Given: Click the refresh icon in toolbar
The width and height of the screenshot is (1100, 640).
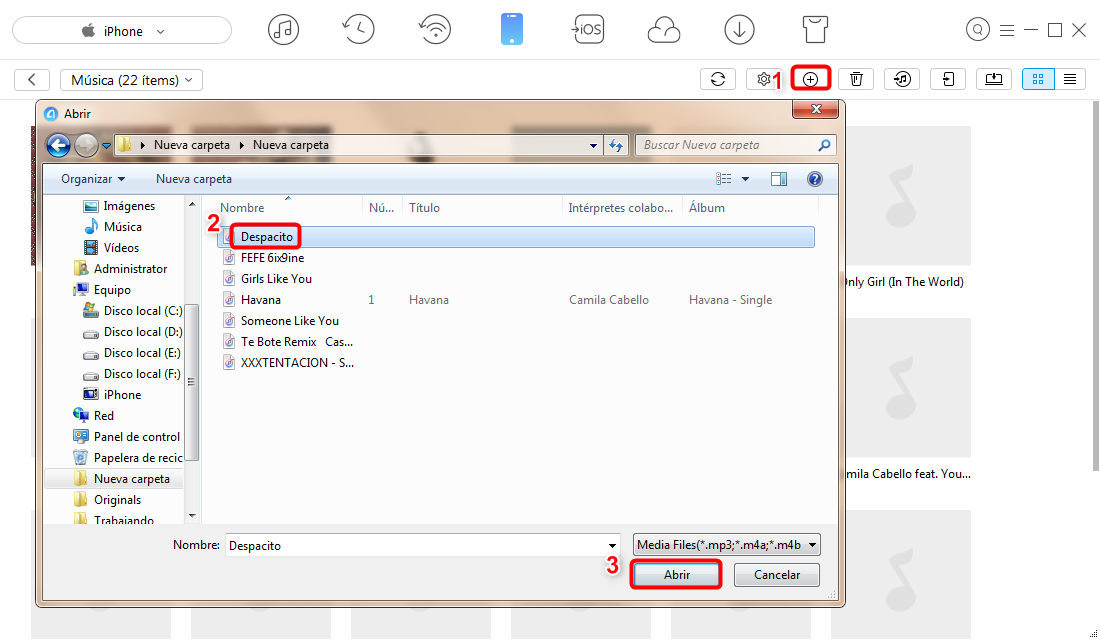Looking at the screenshot, I should (x=717, y=79).
